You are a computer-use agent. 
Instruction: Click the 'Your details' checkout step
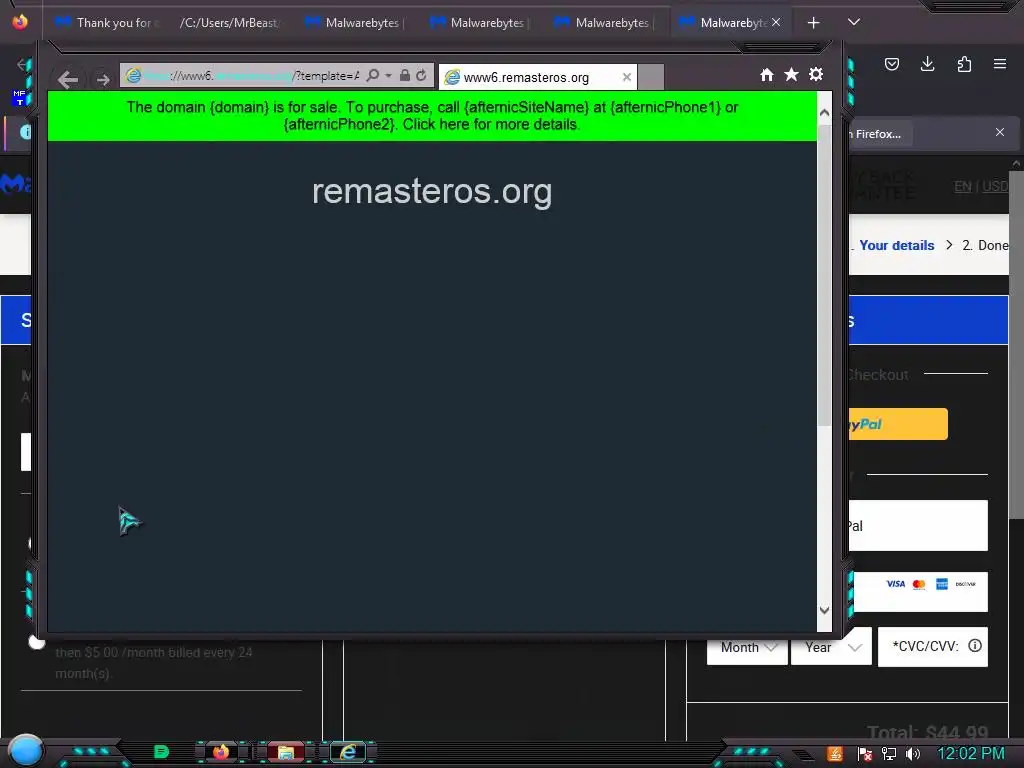click(897, 246)
